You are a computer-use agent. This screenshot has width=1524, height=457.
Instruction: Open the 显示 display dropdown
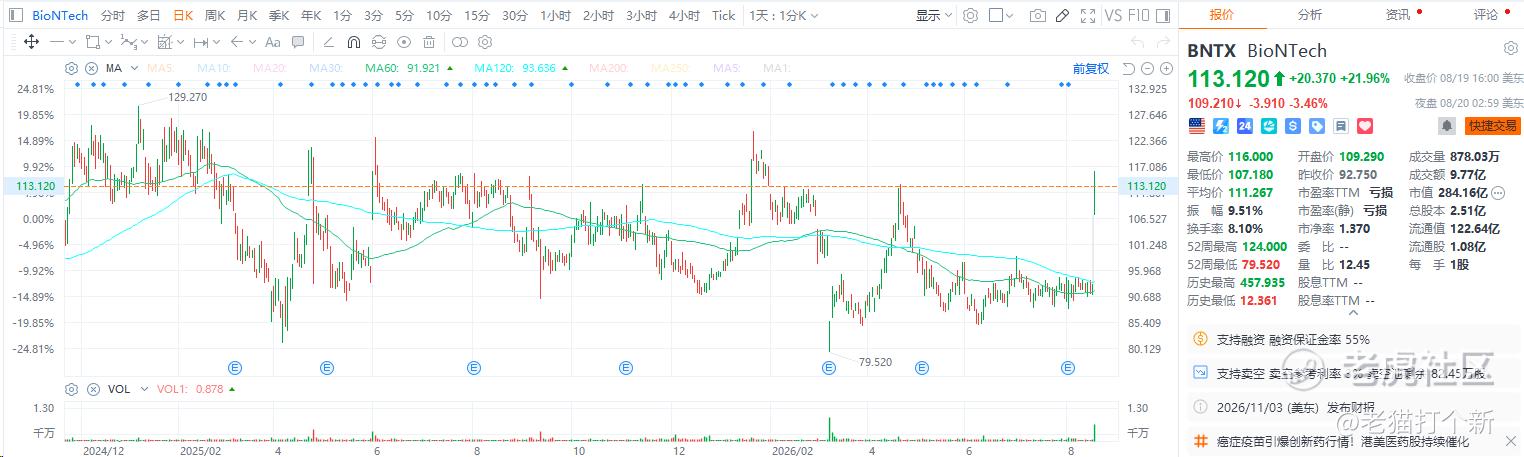click(x=935, y=15)
